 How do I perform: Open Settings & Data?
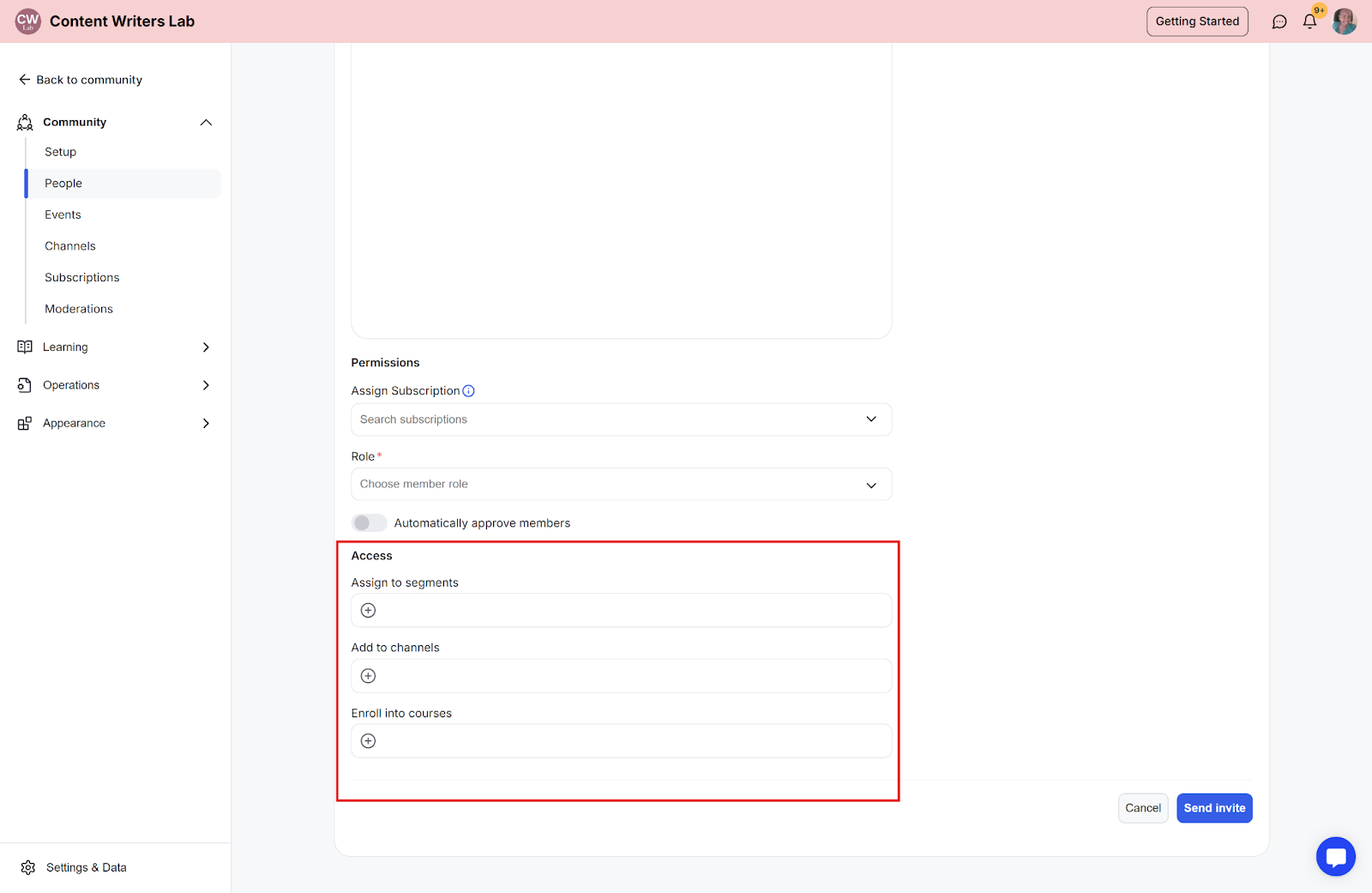[x=86, y=868]
